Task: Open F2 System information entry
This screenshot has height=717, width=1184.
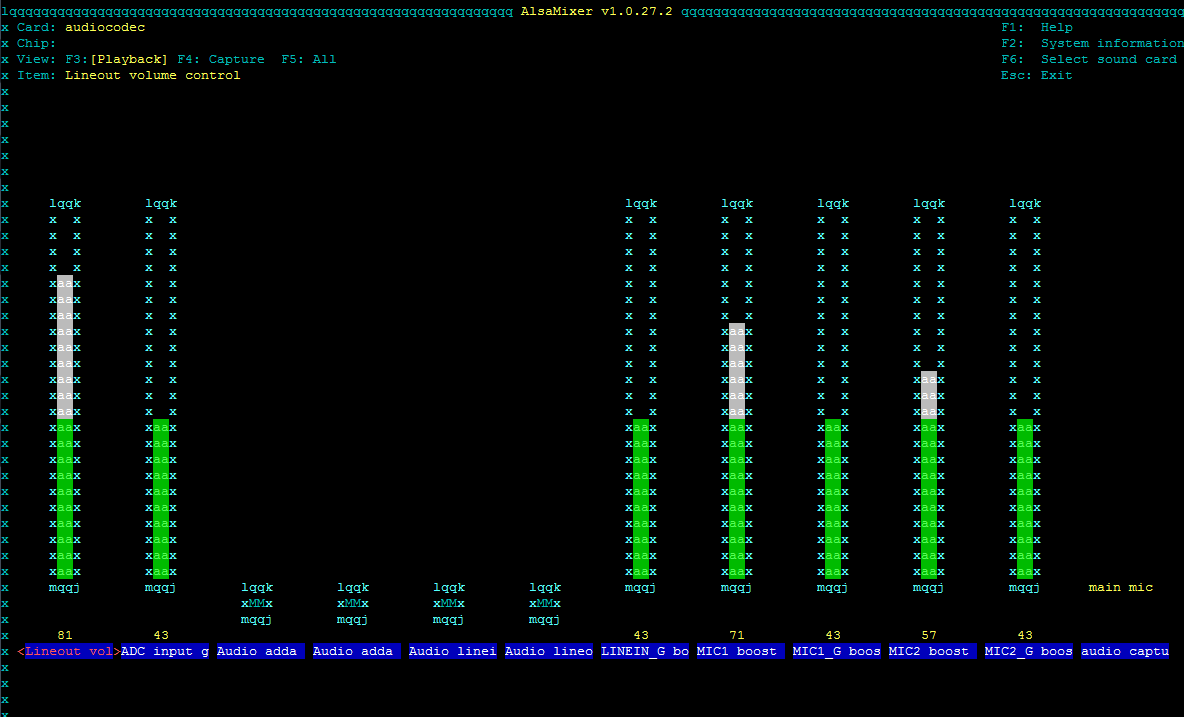Action: point(1093,44)
